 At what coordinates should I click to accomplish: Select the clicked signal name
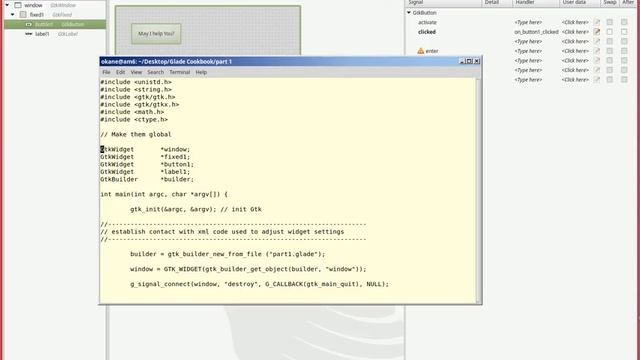coord(427,32)
